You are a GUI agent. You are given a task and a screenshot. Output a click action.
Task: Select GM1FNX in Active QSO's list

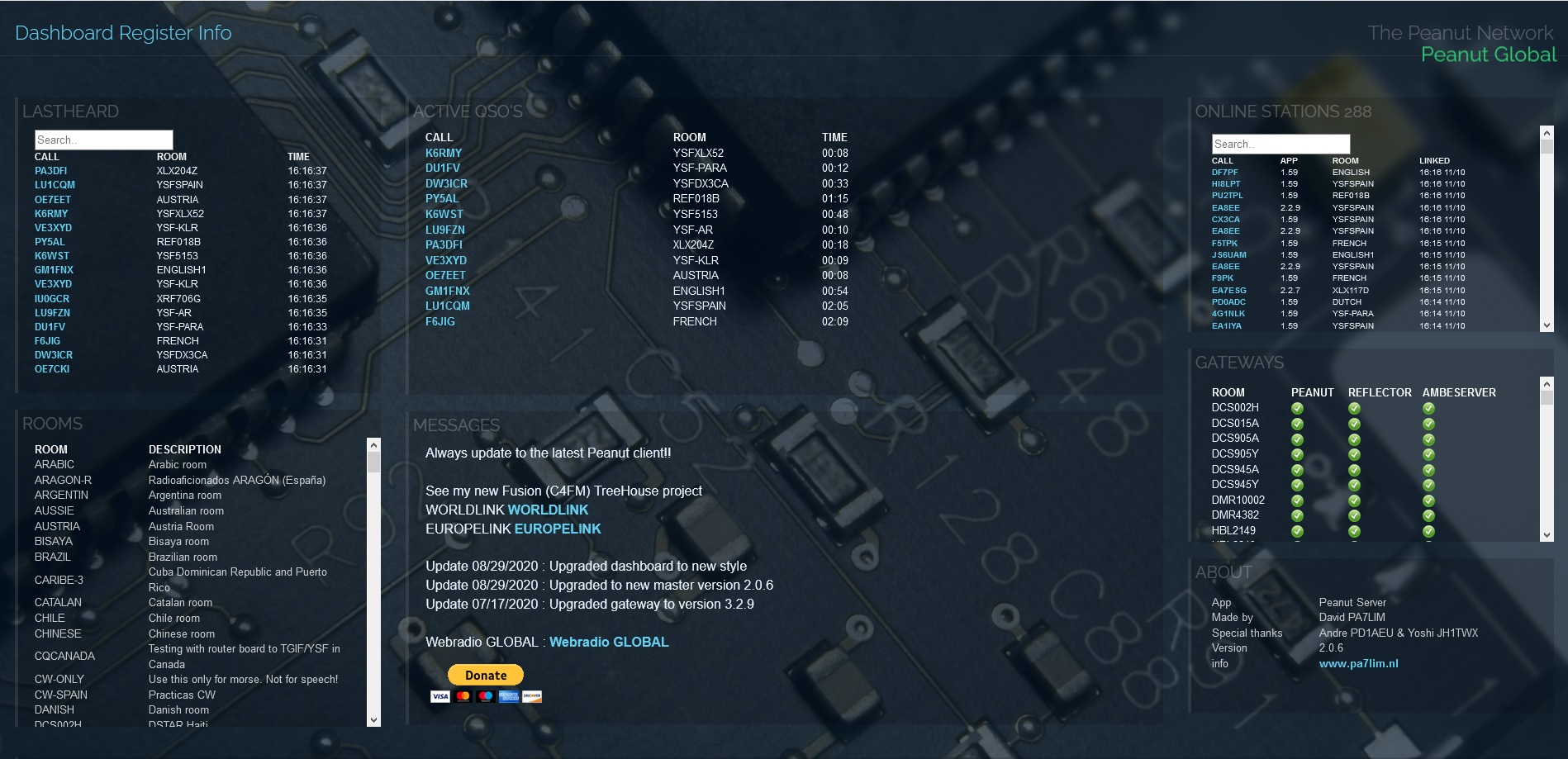[x=448, y=292]
